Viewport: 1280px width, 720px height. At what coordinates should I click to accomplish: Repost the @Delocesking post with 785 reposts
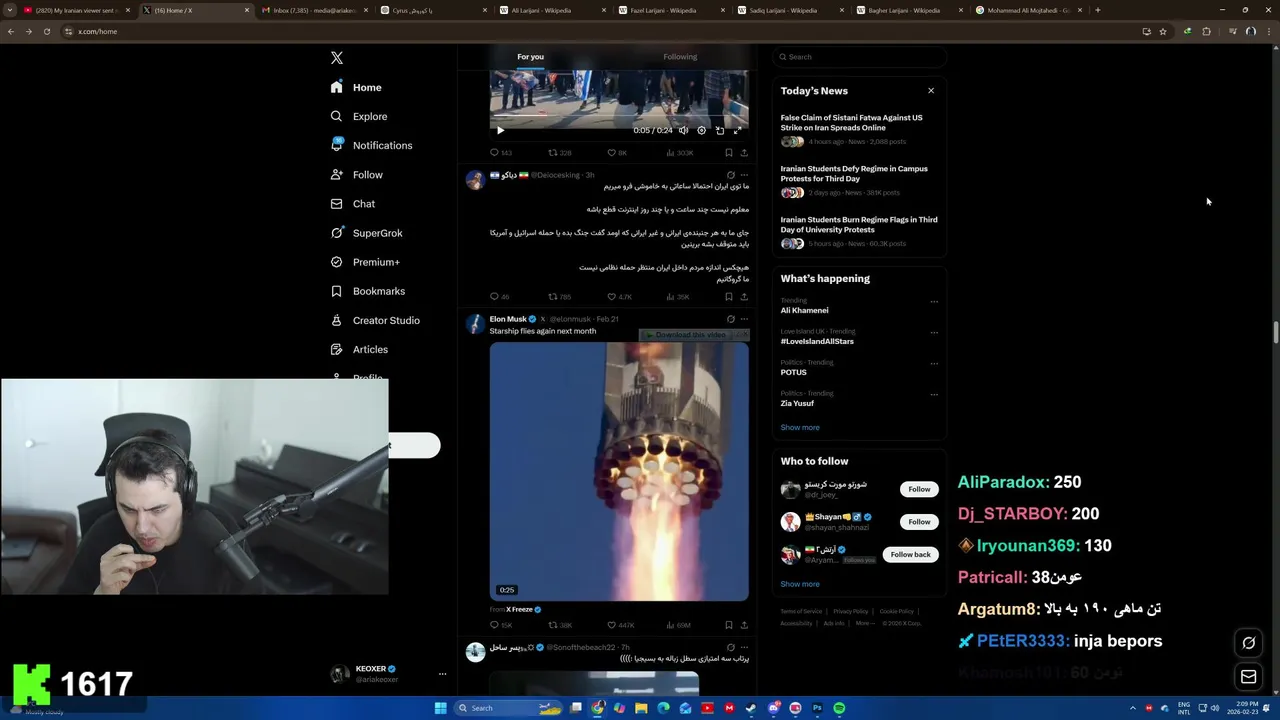click(560, 296)
